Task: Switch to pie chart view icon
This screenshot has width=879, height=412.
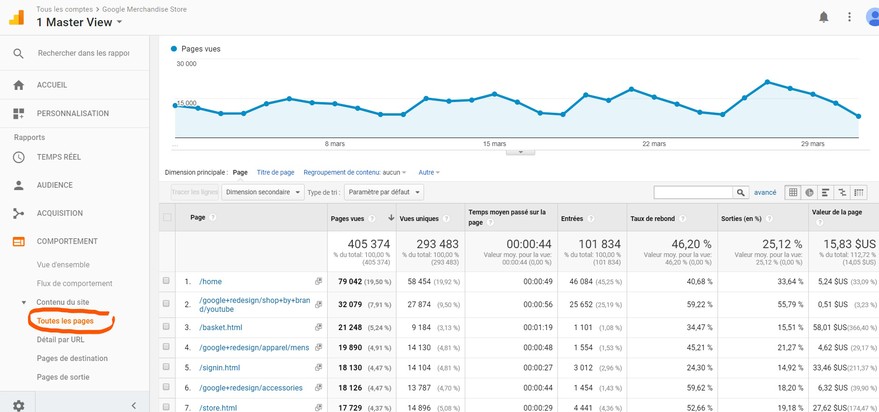Action: 809,192
